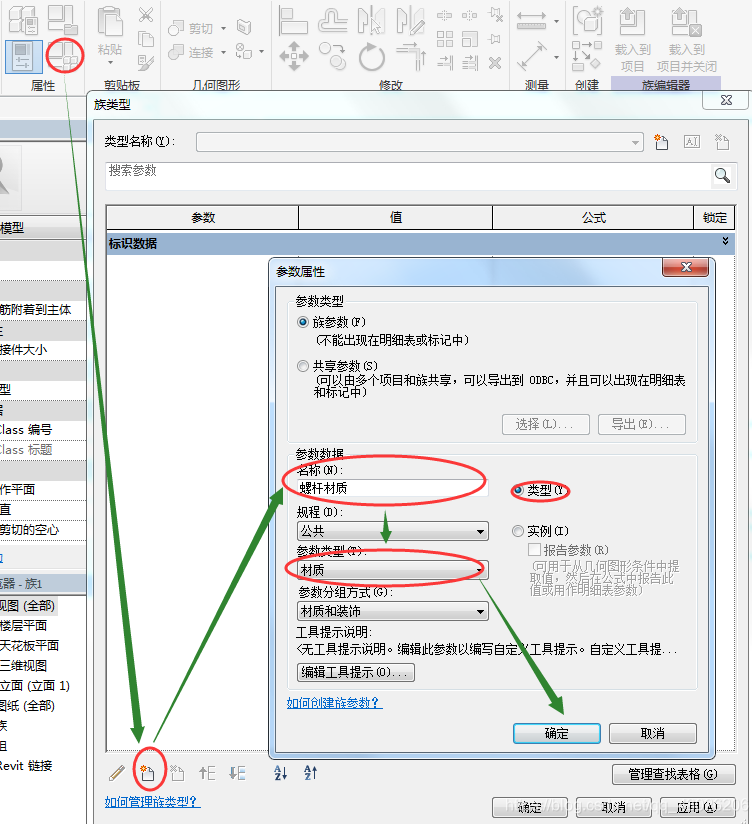Select 立面 (立面 1) in project browser
The image size is (752, 824).
(35, 685)
